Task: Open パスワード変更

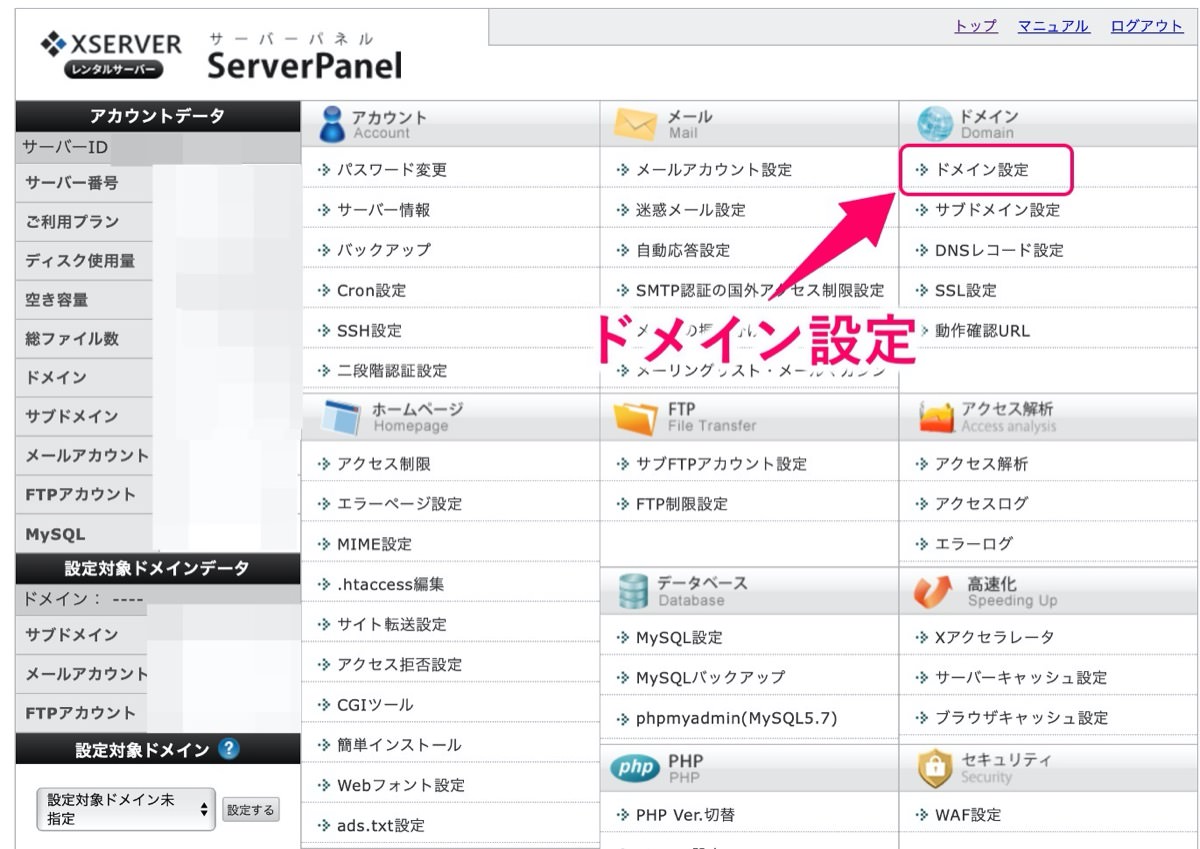Action: tap(392, 170)
